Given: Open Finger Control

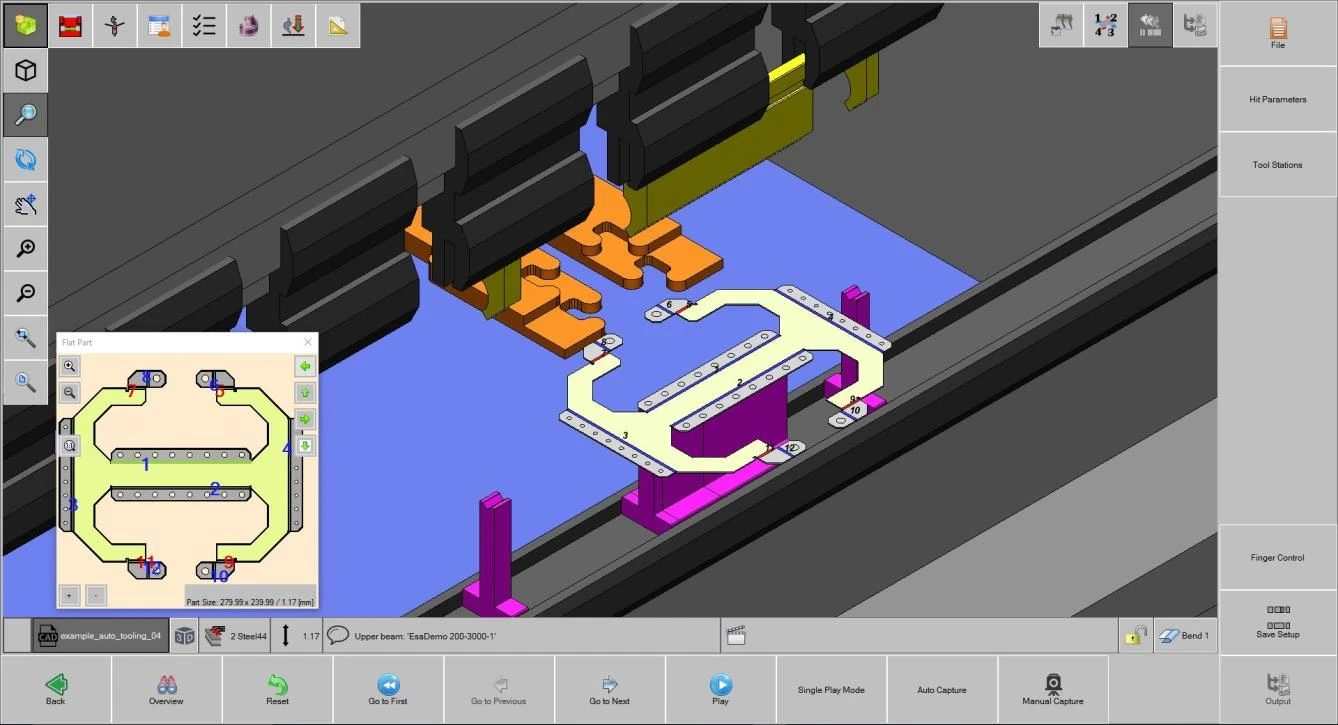Looking at the screenshot, I should tap(1278, 557).
